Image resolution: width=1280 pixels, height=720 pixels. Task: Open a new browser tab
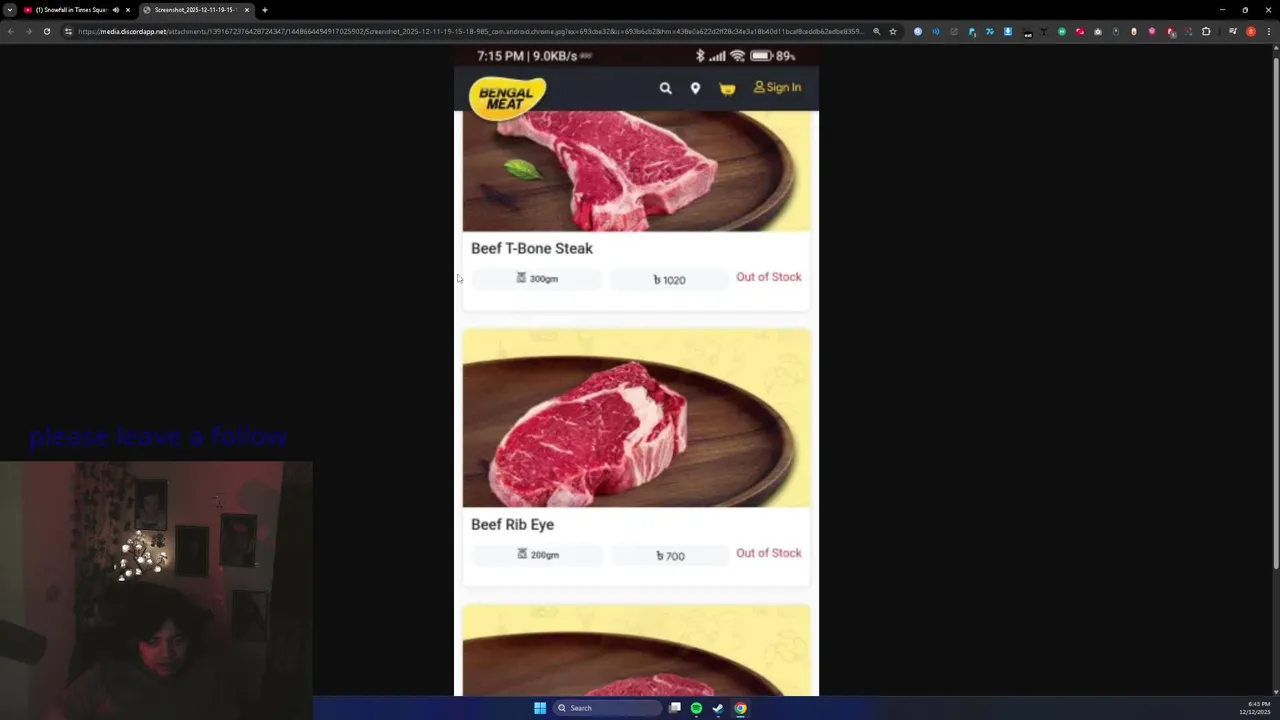pos(265,10)
